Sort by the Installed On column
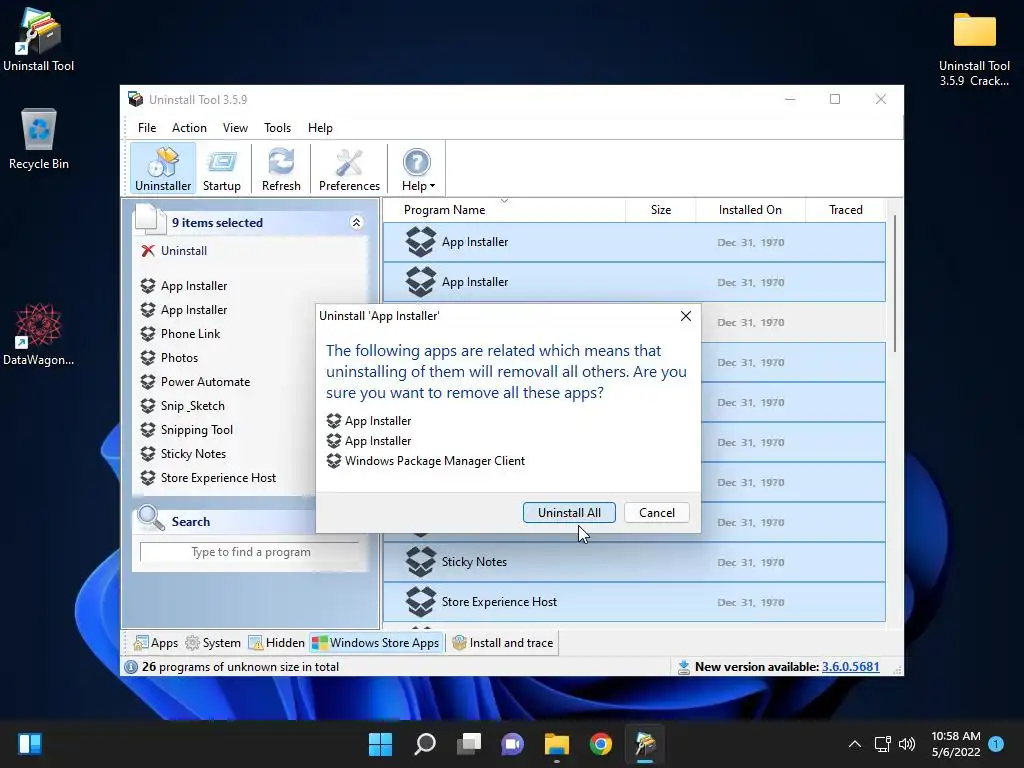The width and height of the screenshot is (1024, 768). pos(750,210)
